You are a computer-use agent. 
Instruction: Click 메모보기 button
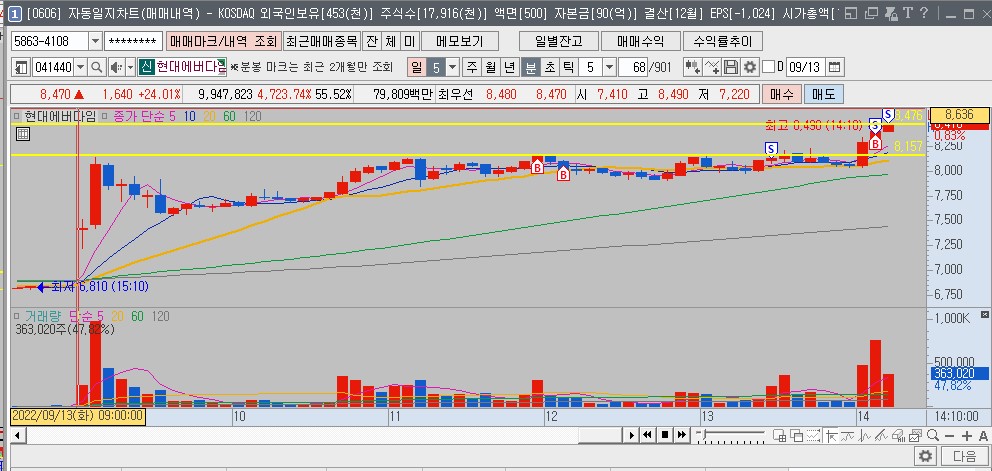(x=460, y=41)
